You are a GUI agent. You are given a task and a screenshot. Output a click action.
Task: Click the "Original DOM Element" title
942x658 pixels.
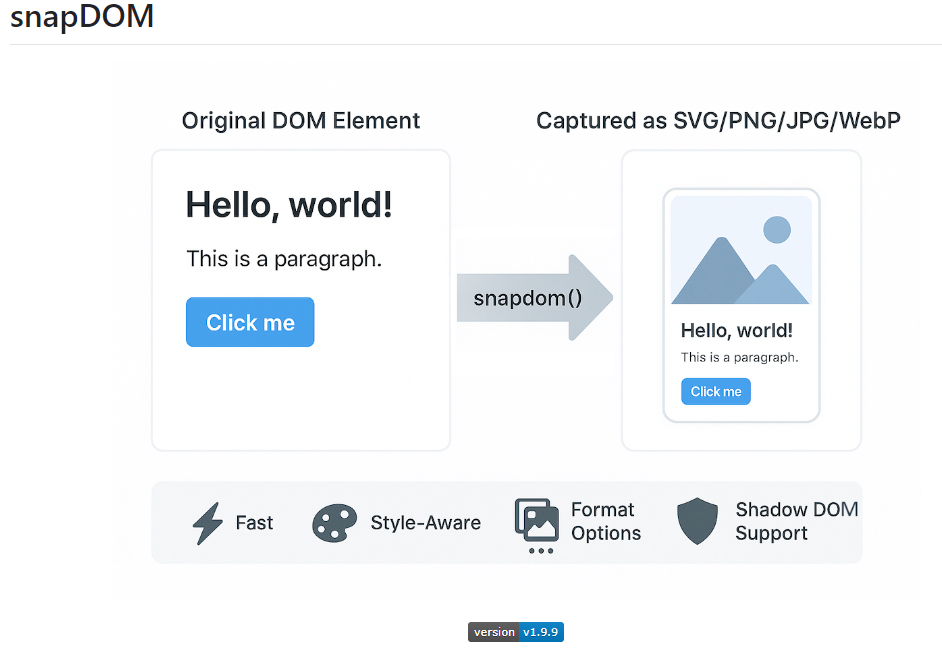[301, 121]
